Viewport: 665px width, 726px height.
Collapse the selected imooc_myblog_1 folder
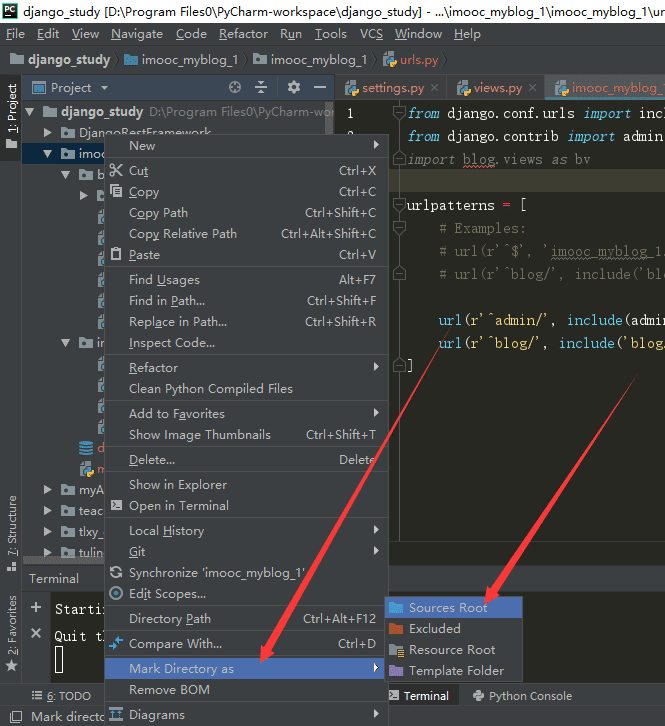coord(47,154)
